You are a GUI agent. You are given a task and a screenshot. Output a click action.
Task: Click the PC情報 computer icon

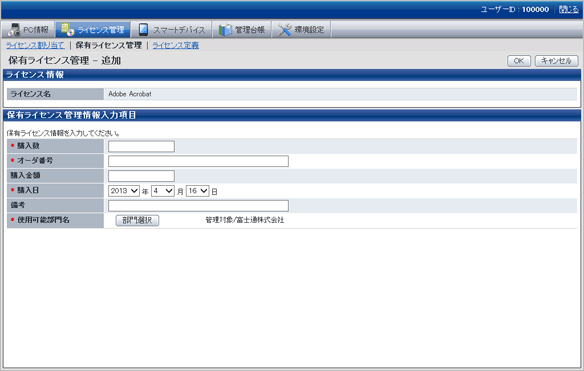[14, 29]
